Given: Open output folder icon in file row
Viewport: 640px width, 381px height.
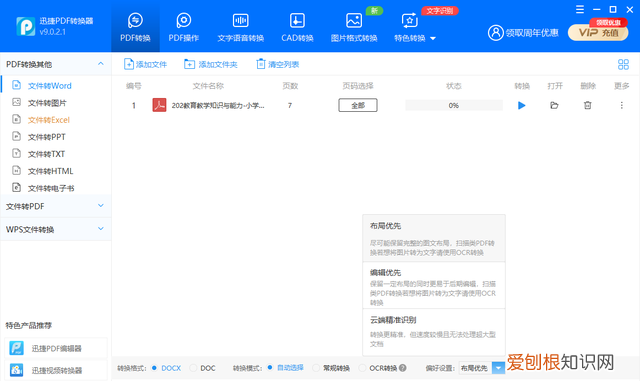Looking at the screenshot, I should click(554, 105).
